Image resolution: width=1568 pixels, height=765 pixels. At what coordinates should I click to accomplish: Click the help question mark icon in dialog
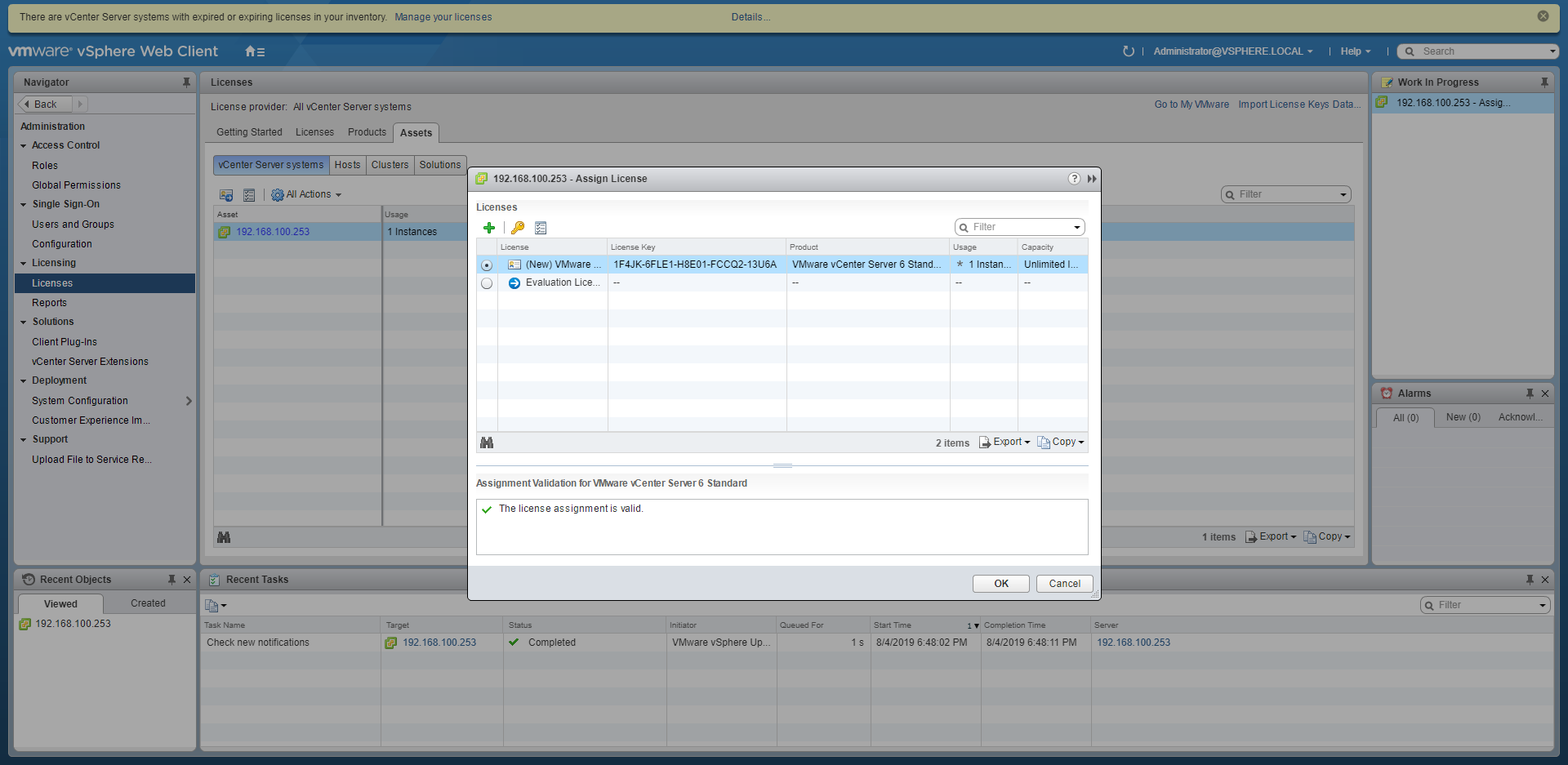click(1074, 179)
